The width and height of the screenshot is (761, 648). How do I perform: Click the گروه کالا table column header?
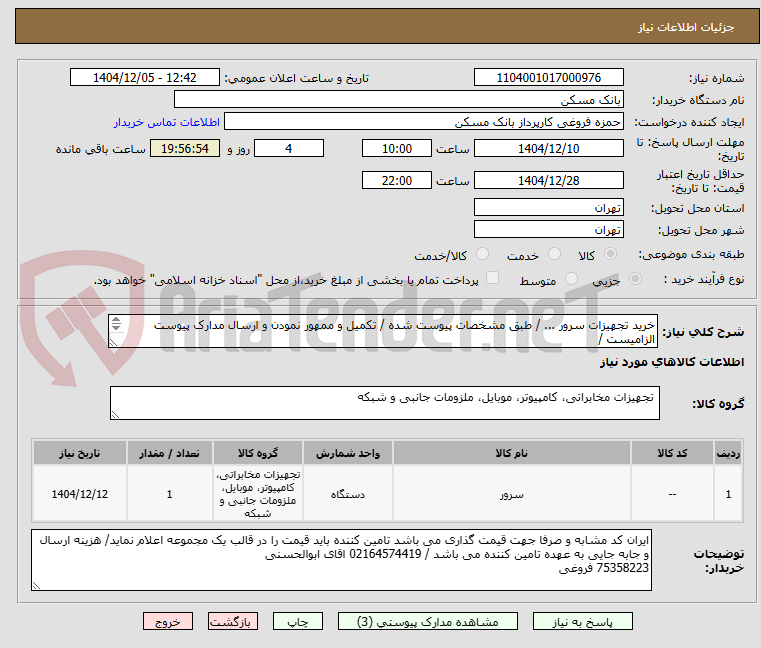(x=258, y=453)
